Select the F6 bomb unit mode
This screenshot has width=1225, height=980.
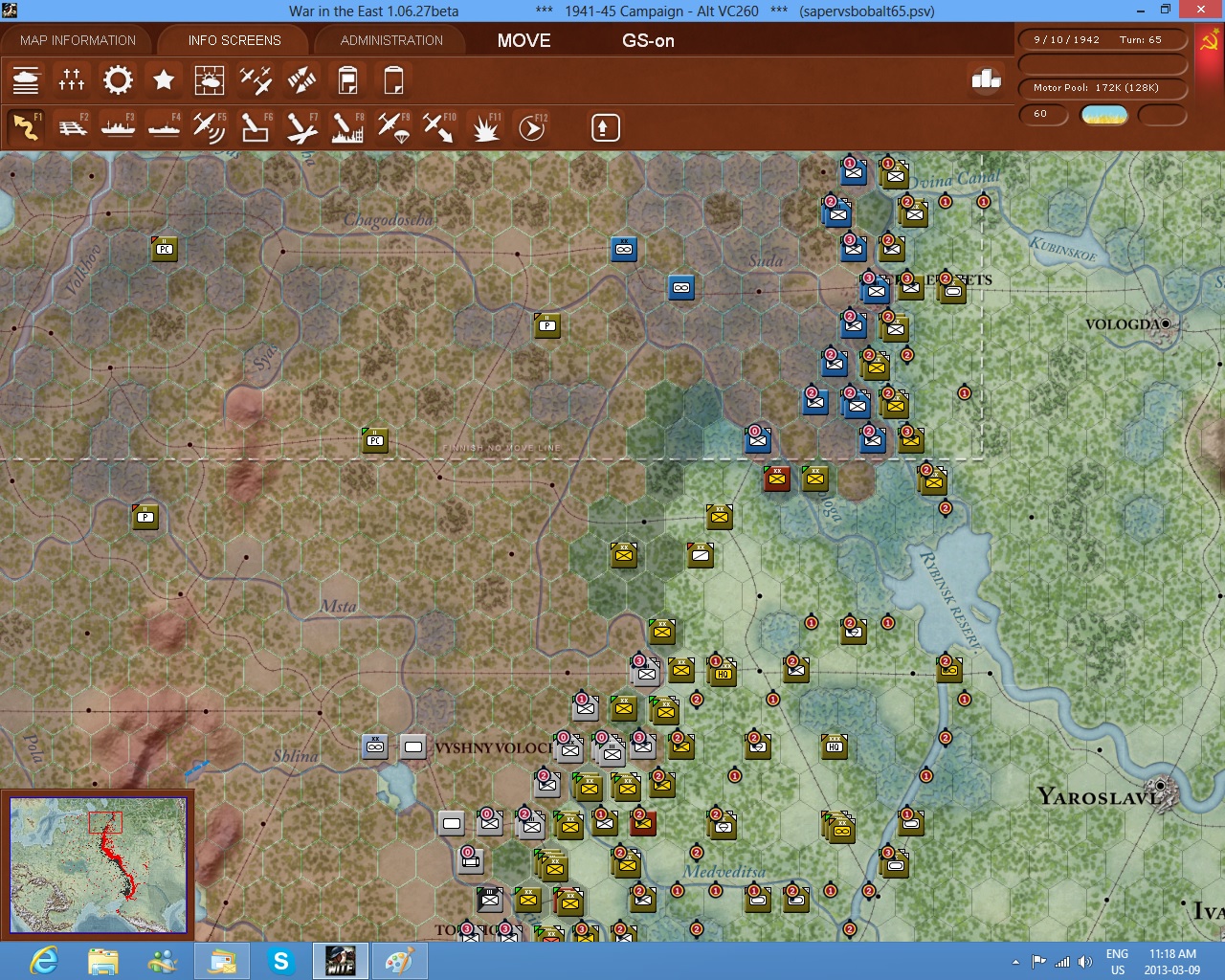pos(256,126)
